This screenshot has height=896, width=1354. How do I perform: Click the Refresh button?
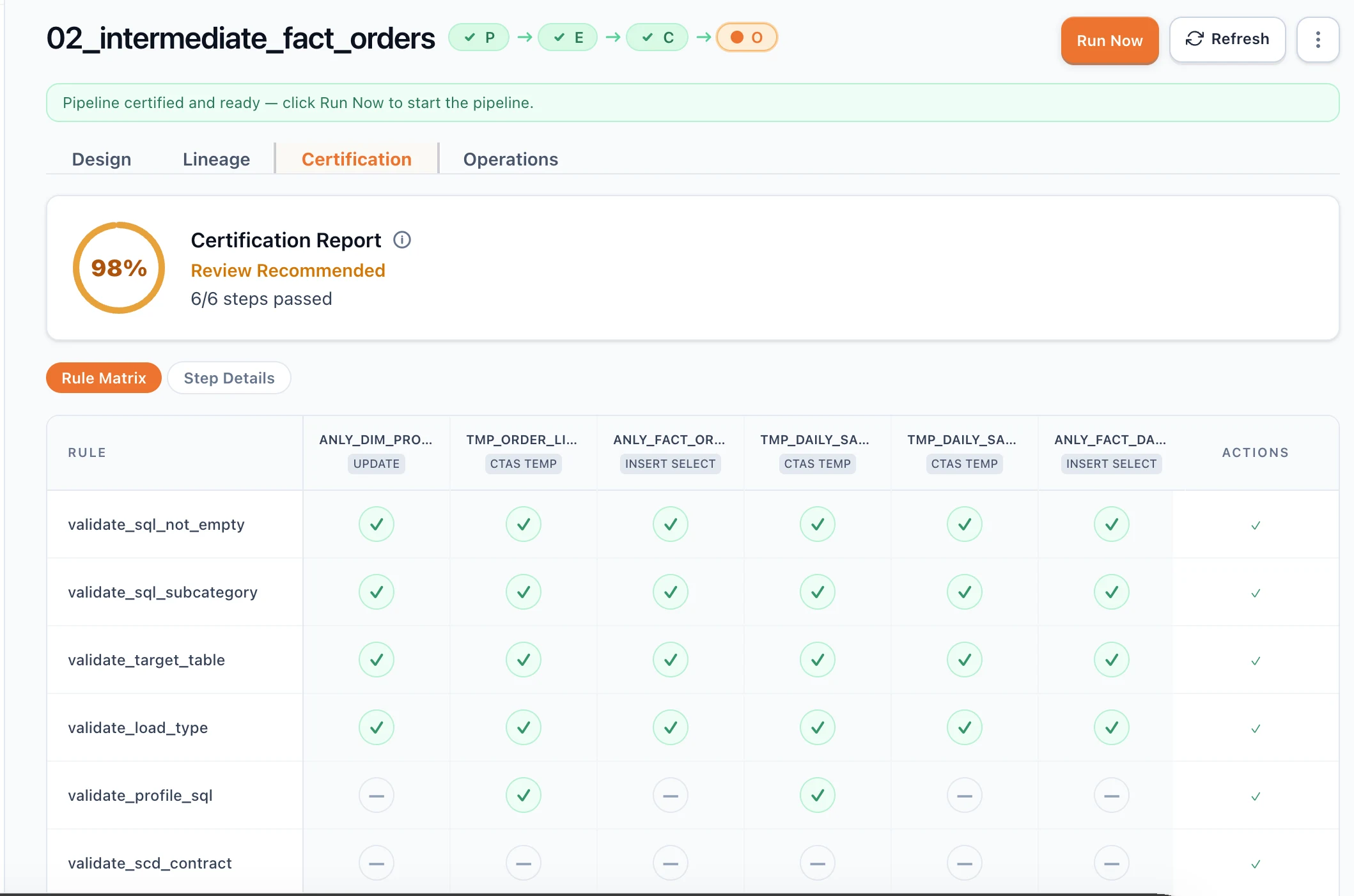pos(1227,40)
